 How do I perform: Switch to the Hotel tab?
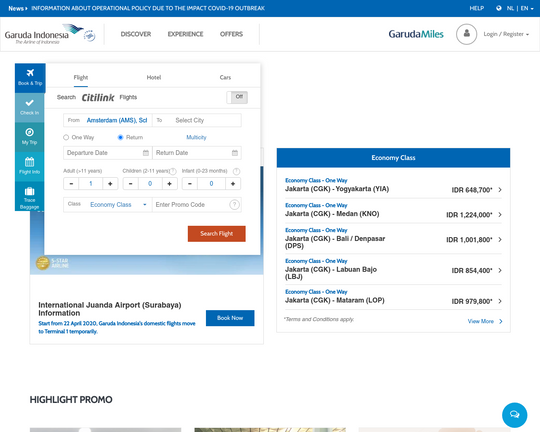(154, 78)
